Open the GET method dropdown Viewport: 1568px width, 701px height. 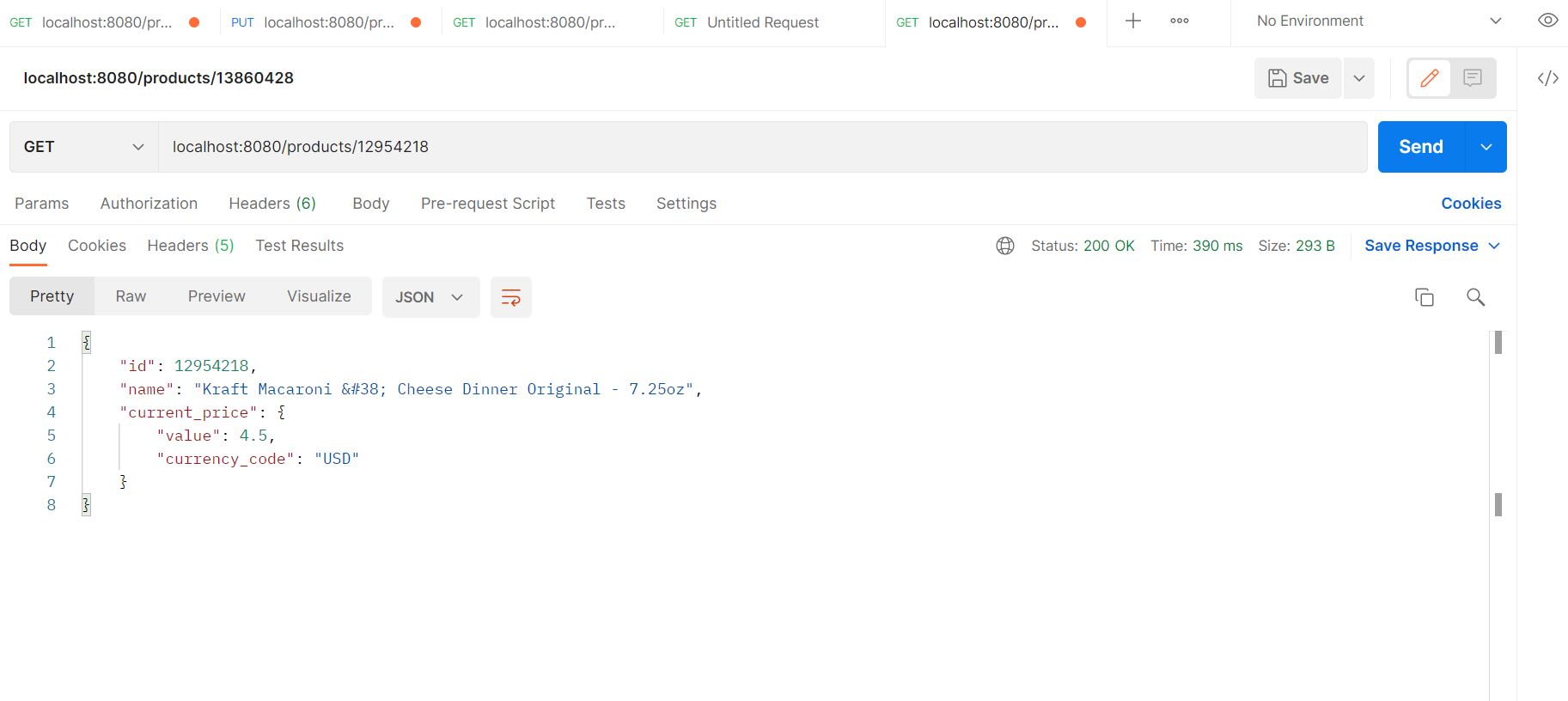pos(83,147)
